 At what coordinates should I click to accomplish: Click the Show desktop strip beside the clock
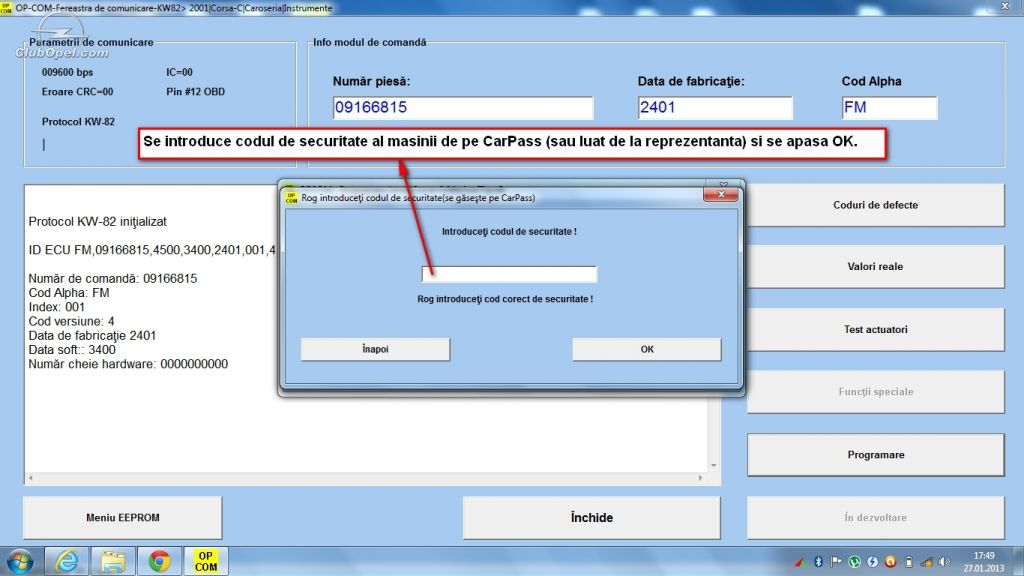1019,562
